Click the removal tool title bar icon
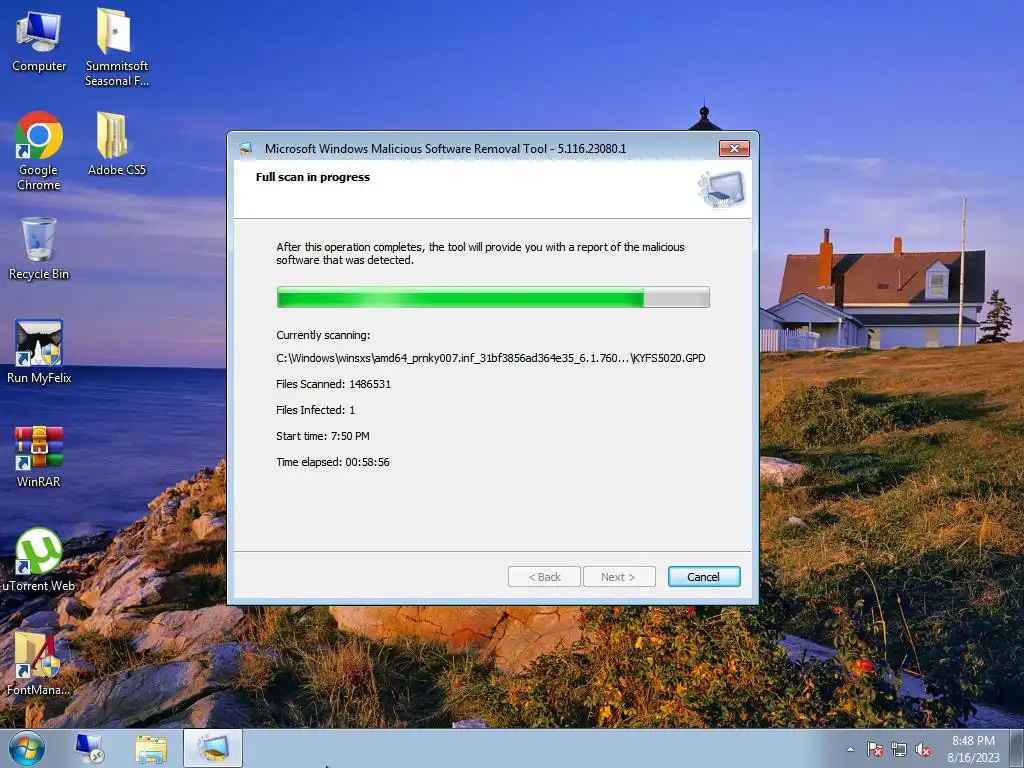The height and width of the screenshot is (768, 1024). point(246,148)
